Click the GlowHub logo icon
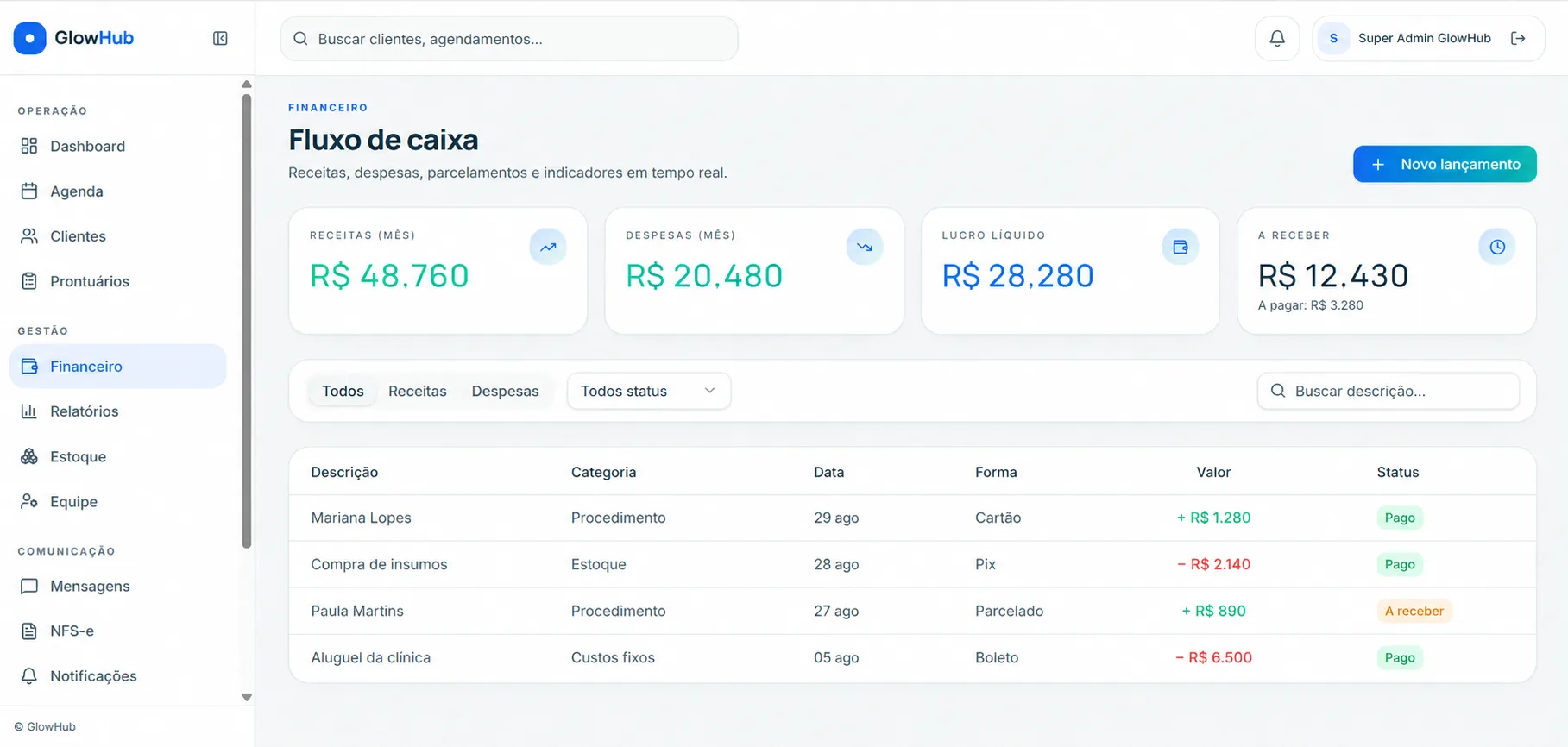1568x747 pixels. 29,38
